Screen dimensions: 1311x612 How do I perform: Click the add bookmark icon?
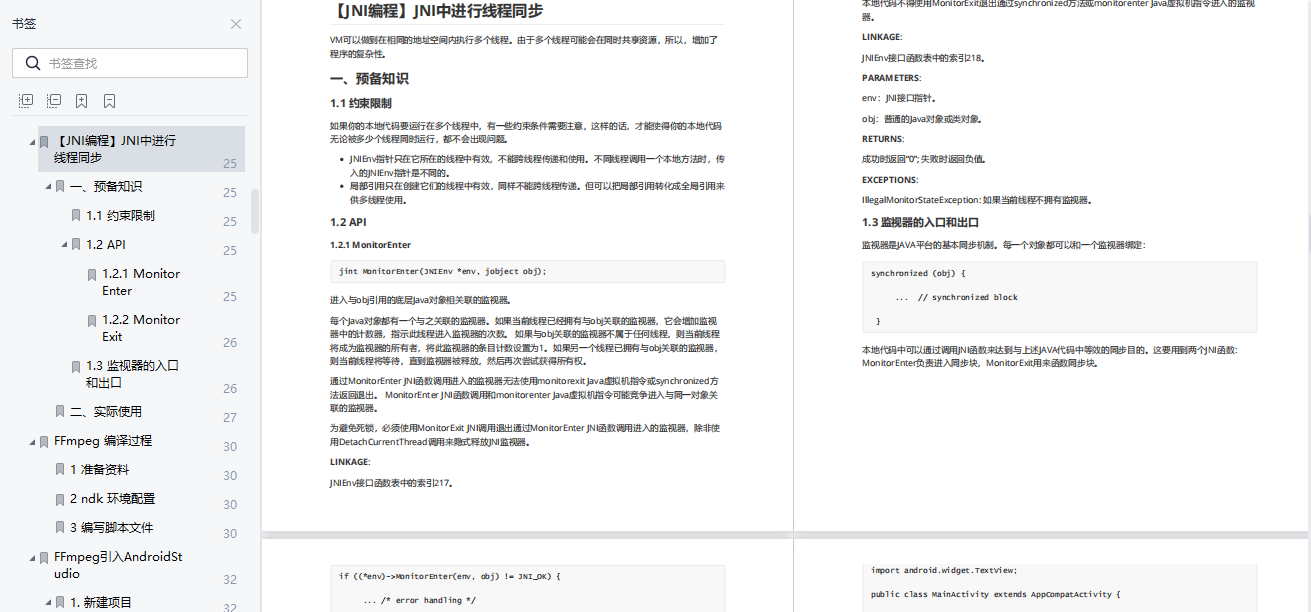[x=83, y=100]
